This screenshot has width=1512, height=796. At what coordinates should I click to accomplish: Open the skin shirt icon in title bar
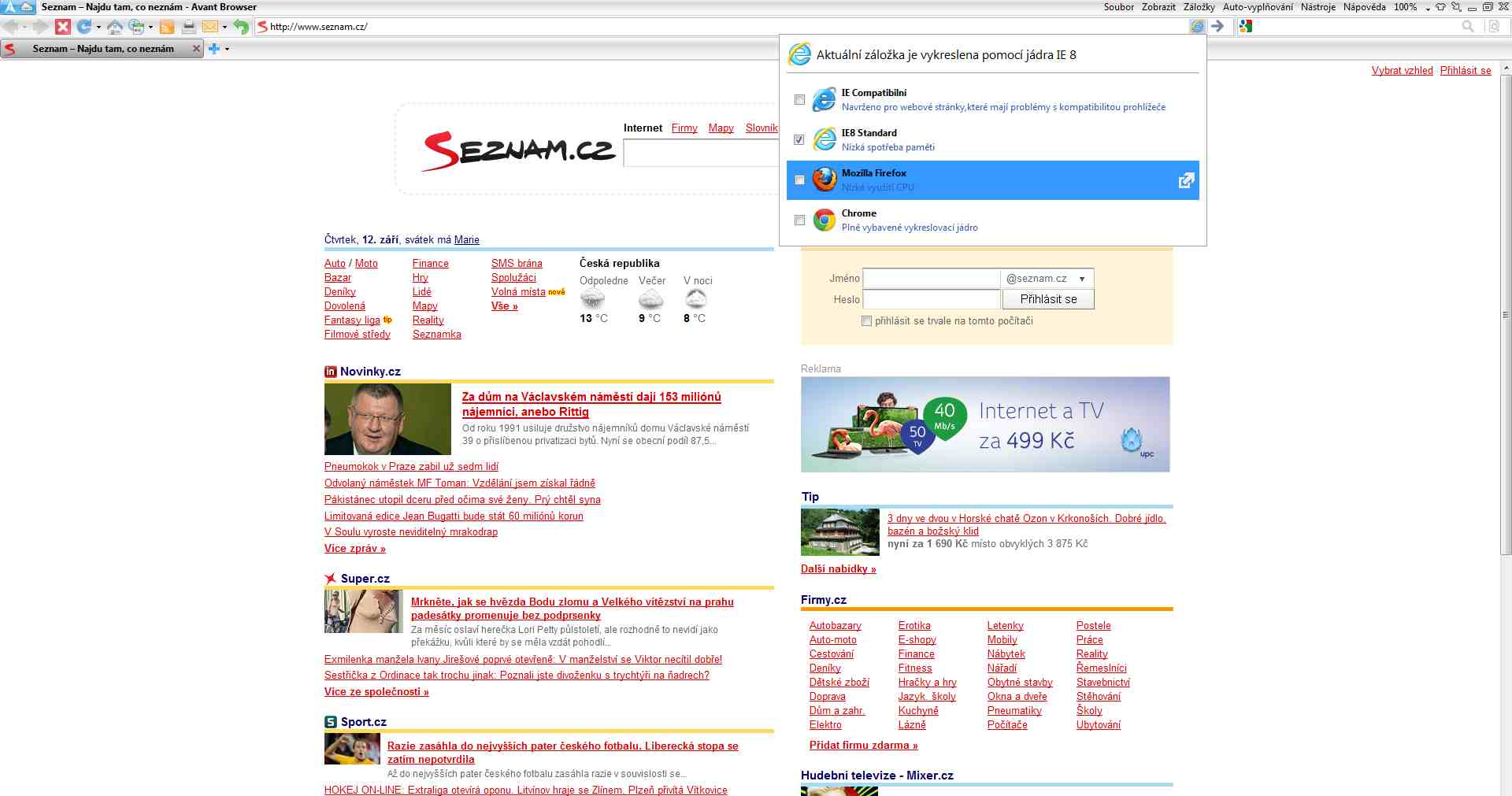point(1440,7)
